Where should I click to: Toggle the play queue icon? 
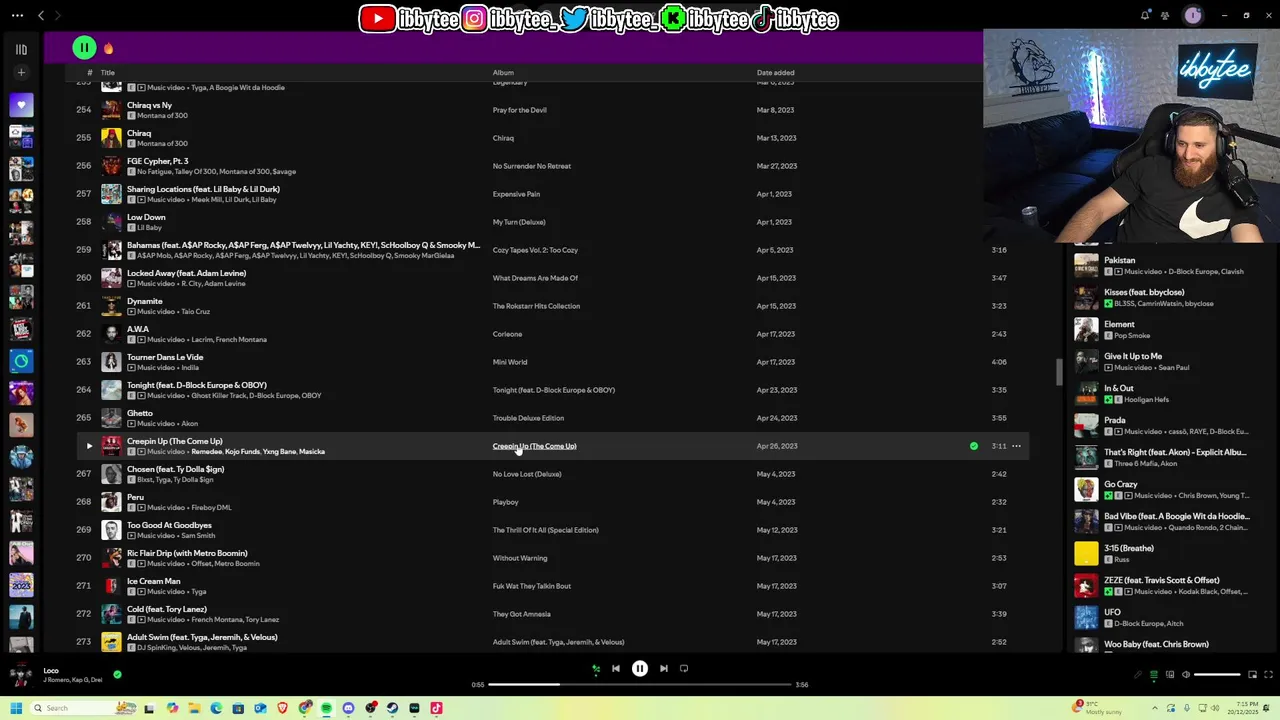(x=1153, y=675)
